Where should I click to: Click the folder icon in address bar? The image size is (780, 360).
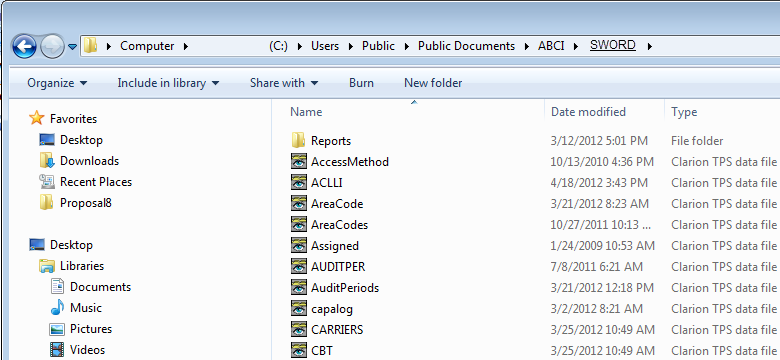pos(90,46)
